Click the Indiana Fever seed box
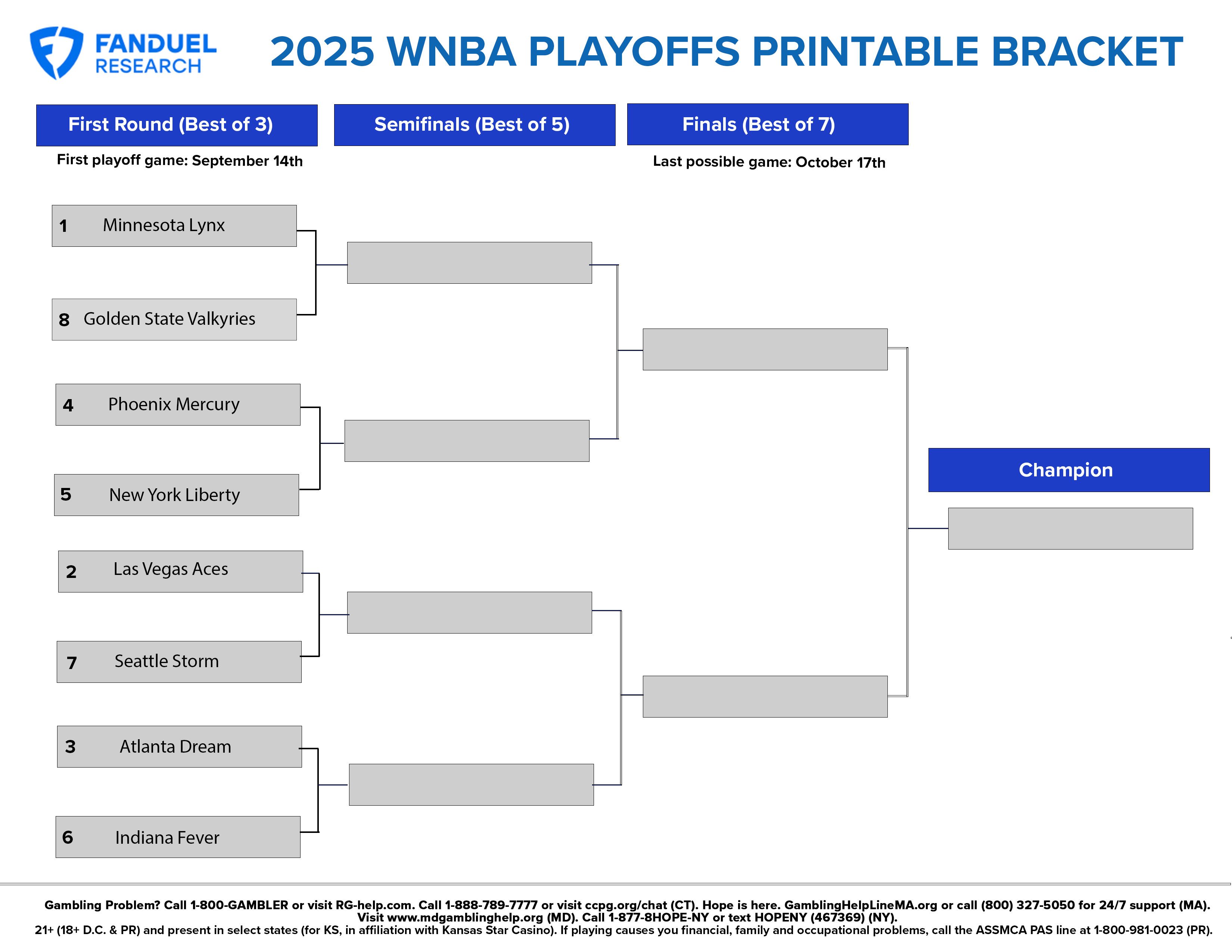 tap(178, 837)
